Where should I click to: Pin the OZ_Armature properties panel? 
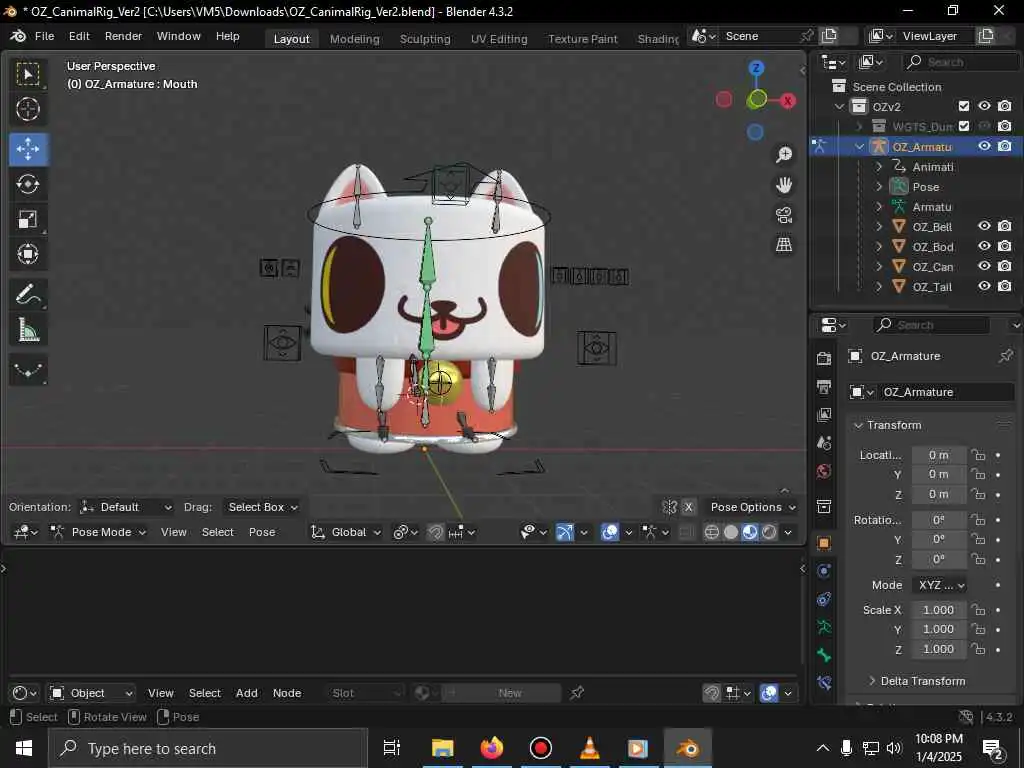coord(1005,356)
